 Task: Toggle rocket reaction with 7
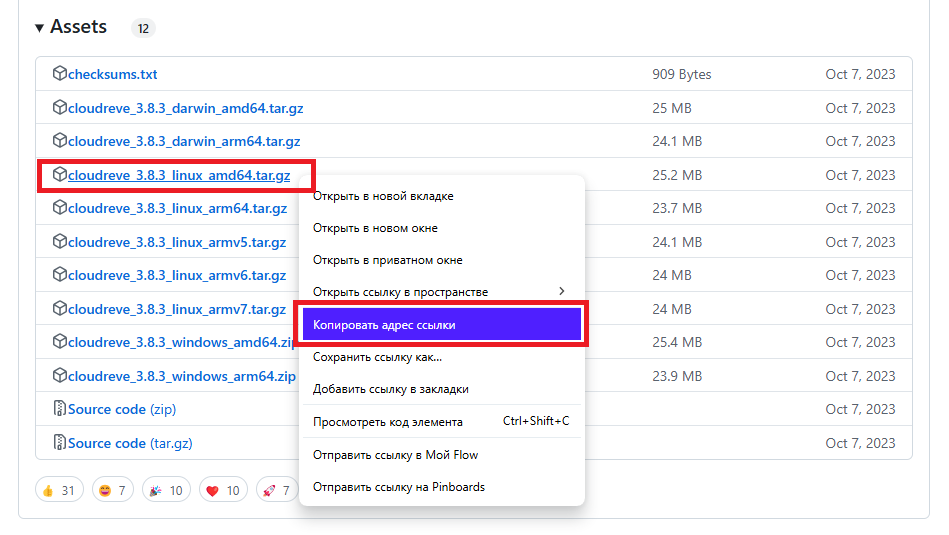click(277, 490)
